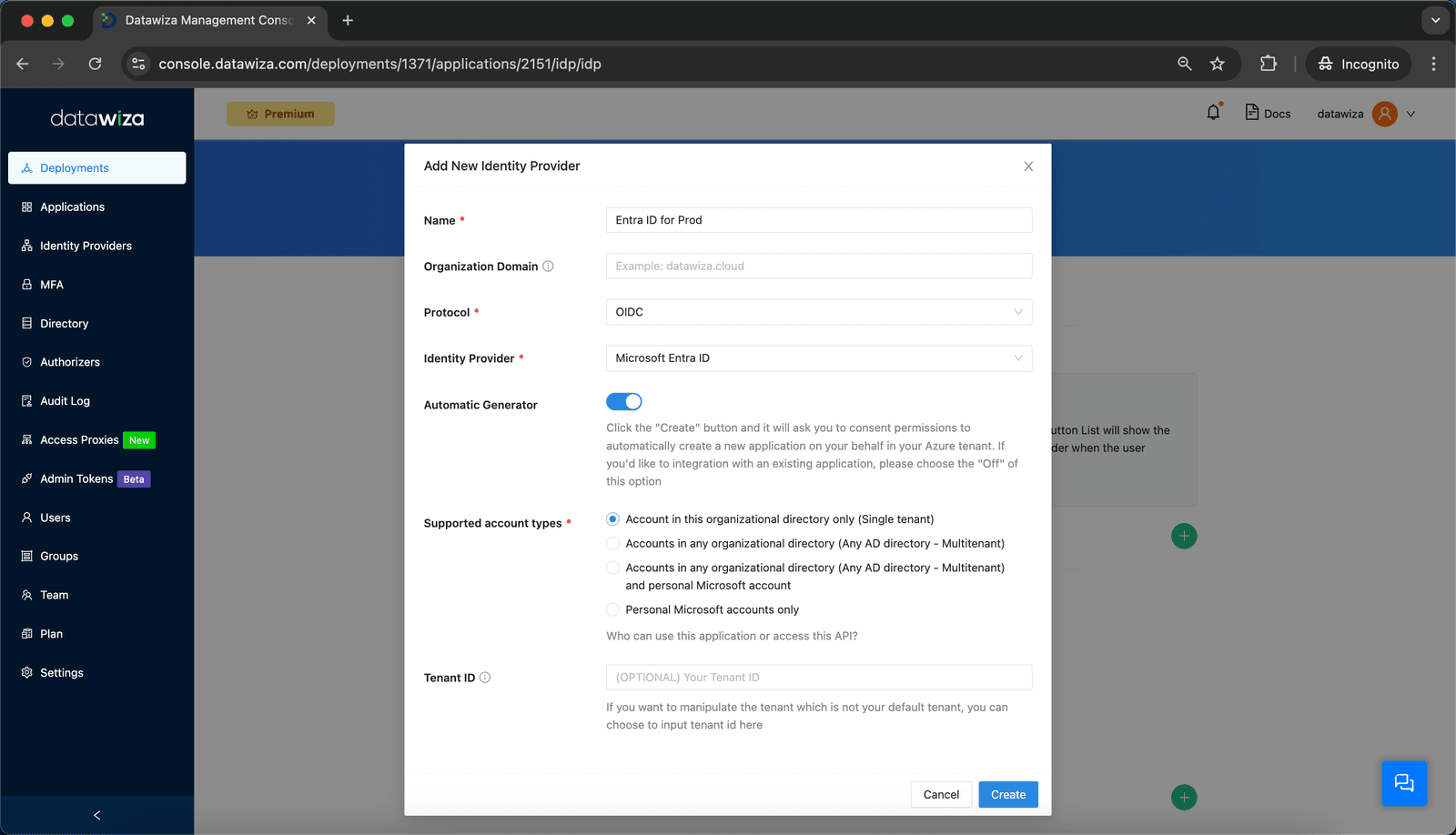The image size is (1456, 835).
Task: Open browser extensions puzzle icon
Action: click(x=1269, y=64)
